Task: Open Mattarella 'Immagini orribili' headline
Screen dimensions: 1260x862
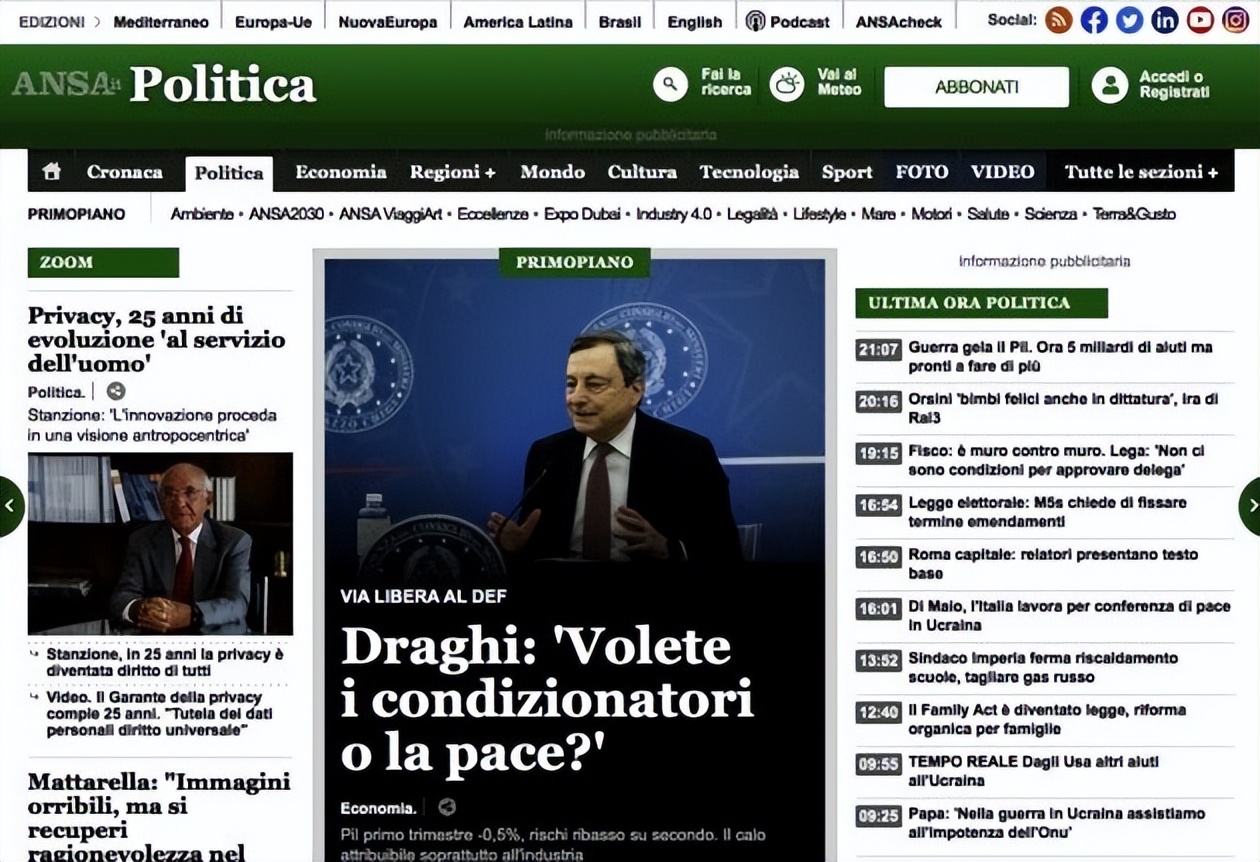Action: (159, 816)
